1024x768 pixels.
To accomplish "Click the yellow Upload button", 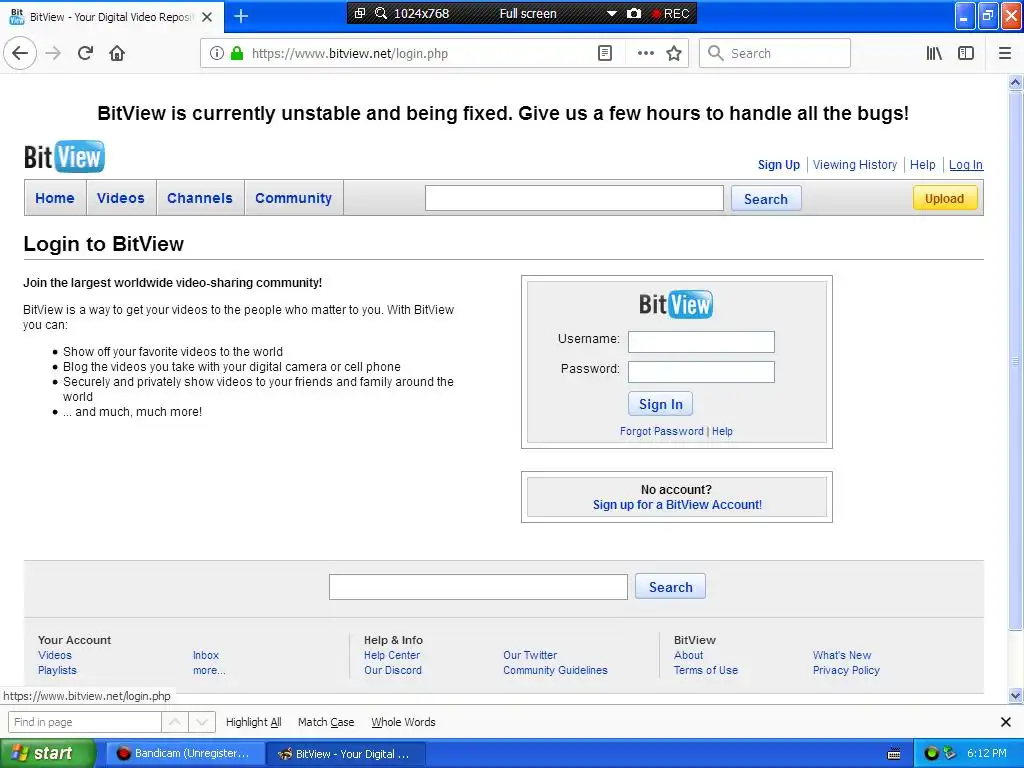I will pos(944,199).
